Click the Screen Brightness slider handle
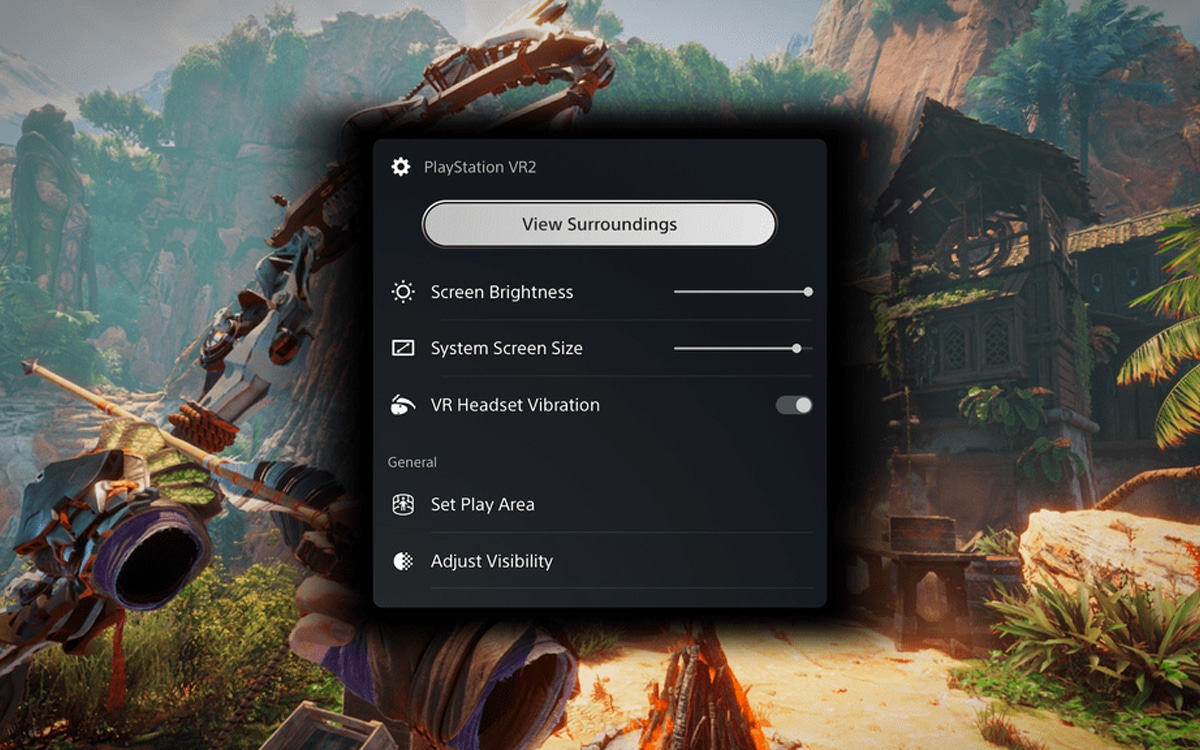1200x750 pixels. click(x=808, y=292)
